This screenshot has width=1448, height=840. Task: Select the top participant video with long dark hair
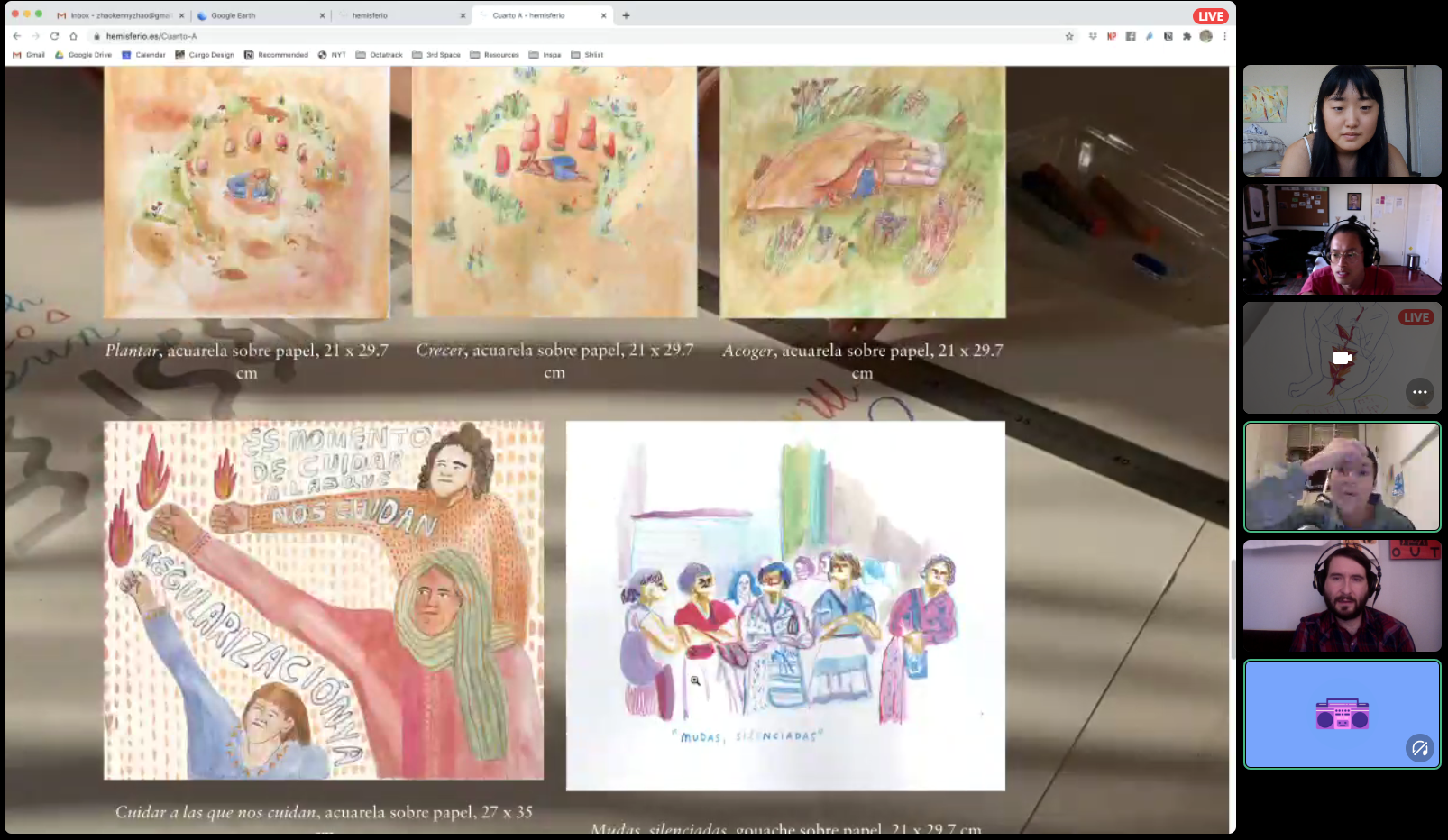1342,121
